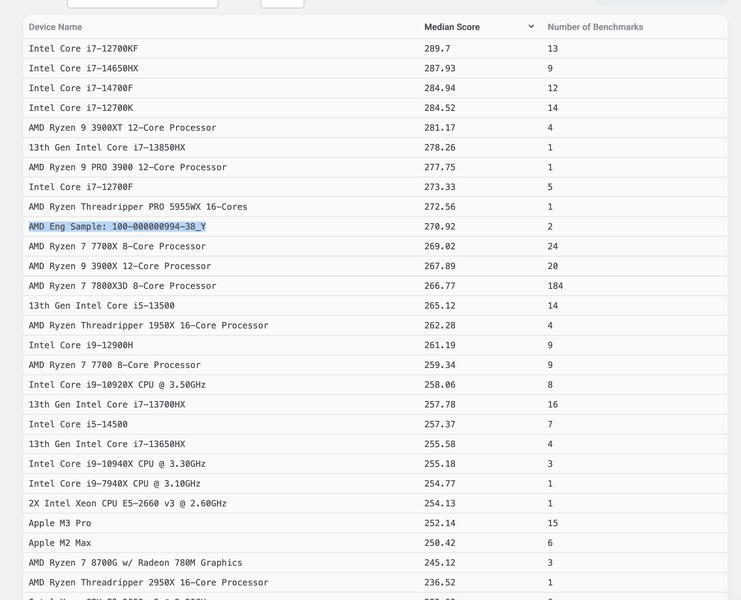Click the benchmark count 20
Viewport: 741px width, 600px height.
tap(553, 266)
